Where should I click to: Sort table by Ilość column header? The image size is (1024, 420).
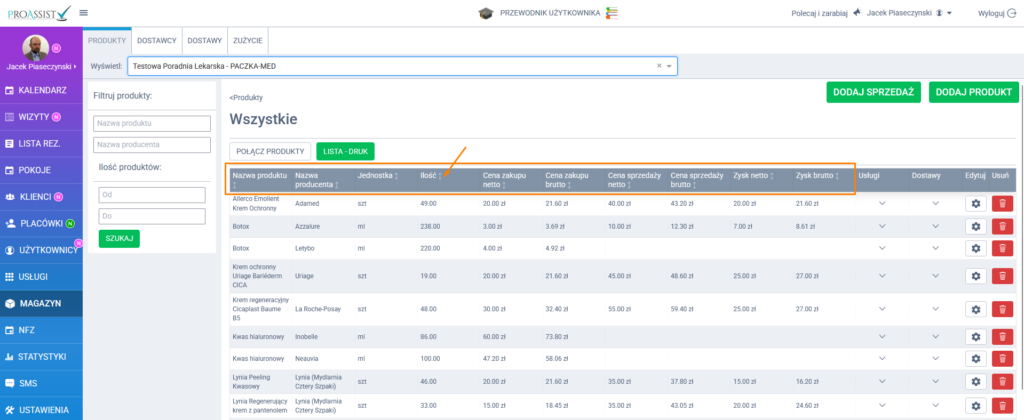pos(430,176)
